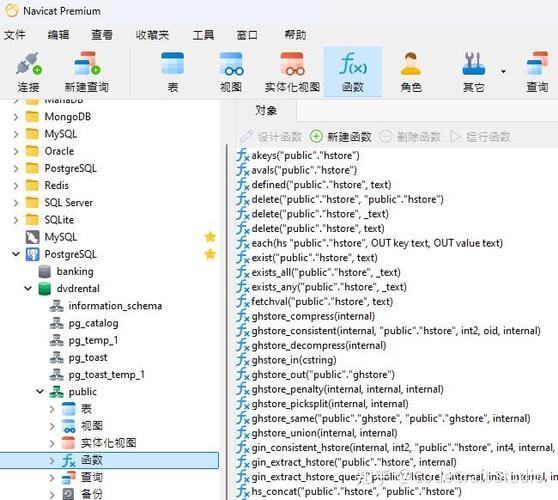Viewport: 558px width, 500px height.
Task: Select function exists_all in list
Action: pyautogui.click(x=326, y=272)
